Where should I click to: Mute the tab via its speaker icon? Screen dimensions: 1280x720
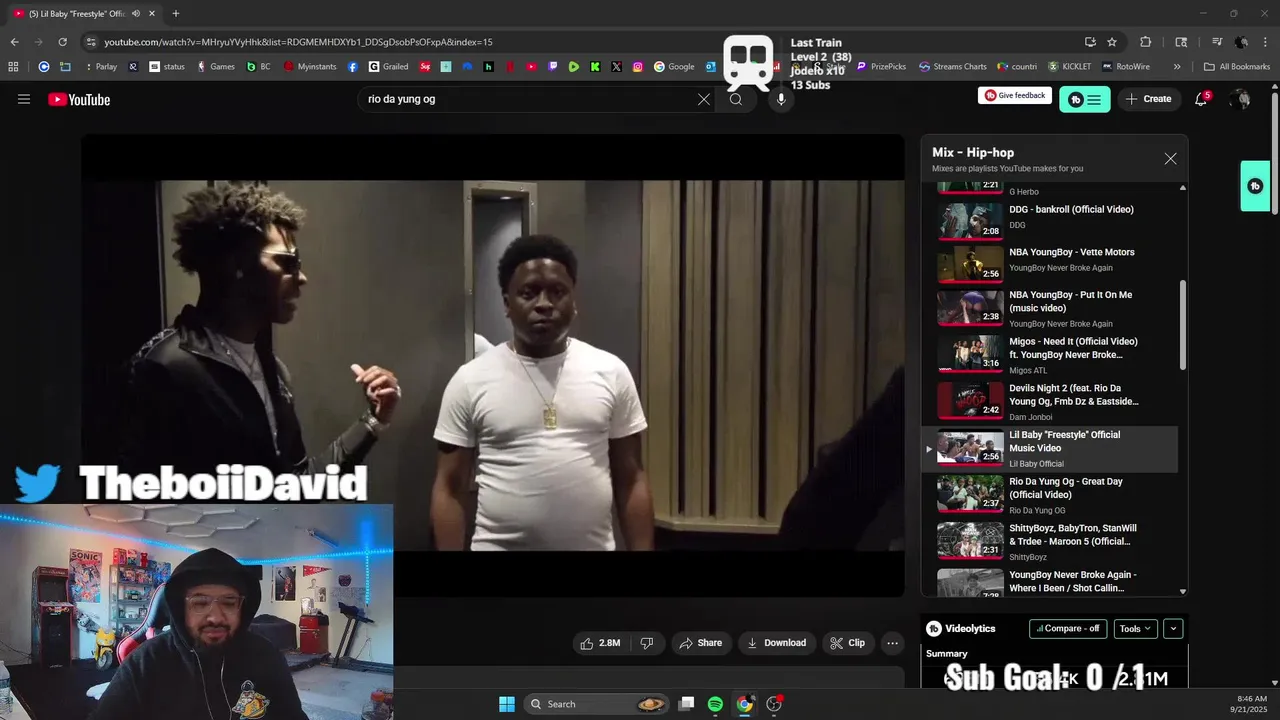point(136,14)
